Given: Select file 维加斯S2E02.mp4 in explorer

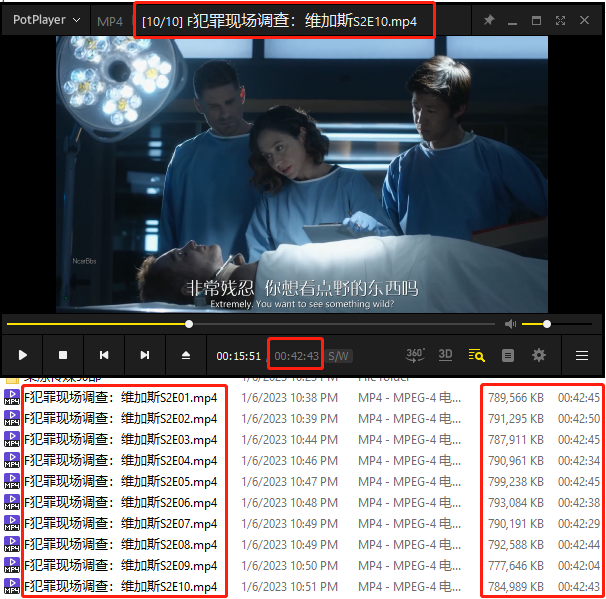Looking at the screenshot, I should click(121, 419).
